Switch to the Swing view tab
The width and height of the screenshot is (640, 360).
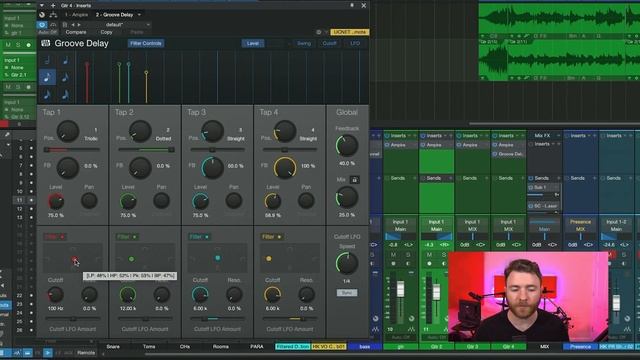point(304,43)
